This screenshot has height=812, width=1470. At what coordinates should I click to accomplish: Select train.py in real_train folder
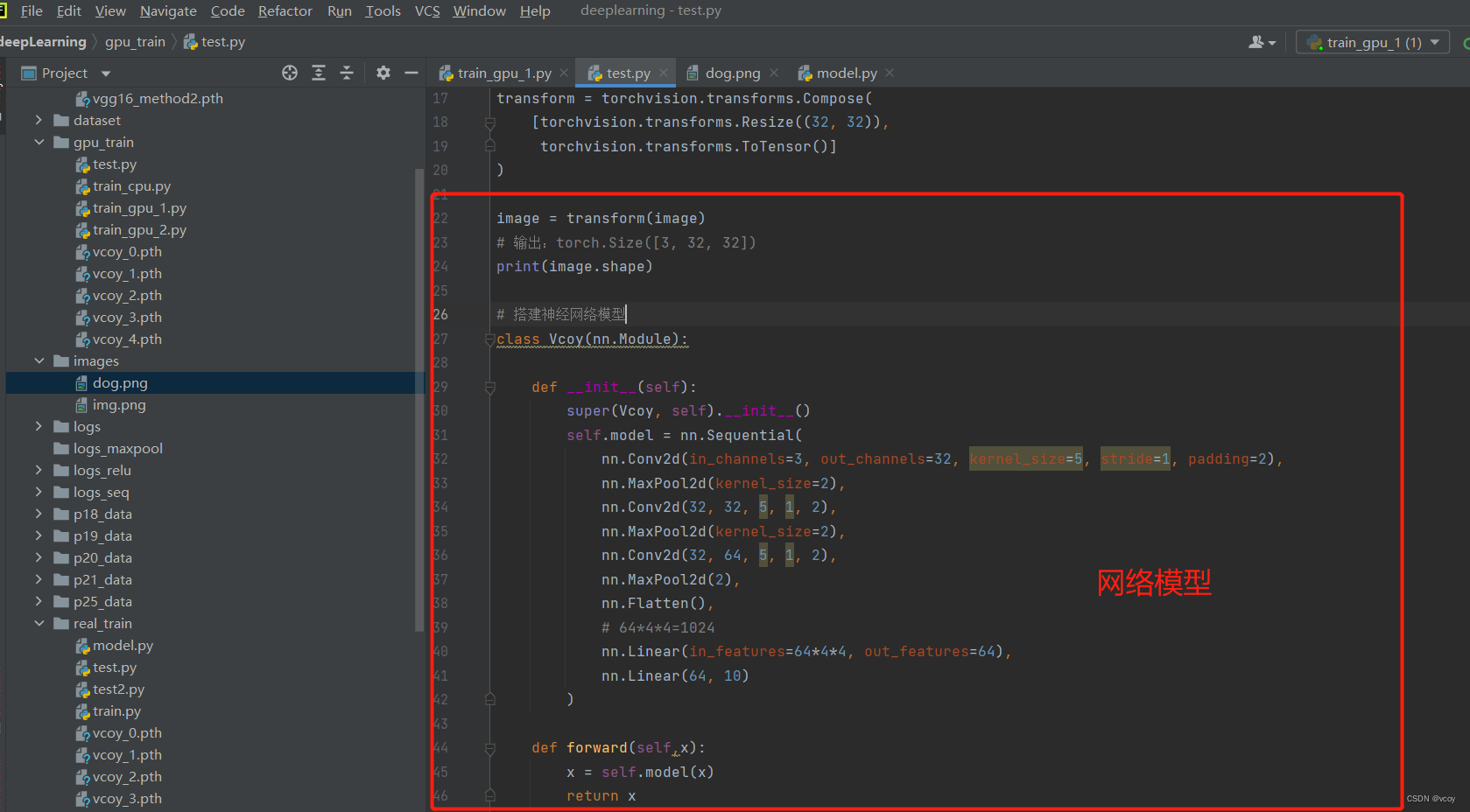[x=116, y=710]
